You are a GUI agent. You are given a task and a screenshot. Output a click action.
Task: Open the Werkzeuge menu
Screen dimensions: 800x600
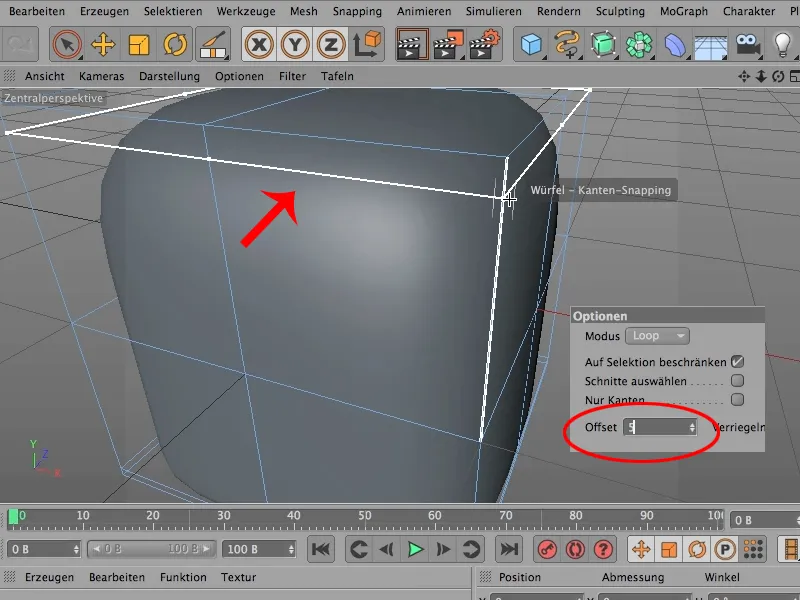tap(246, 11)
